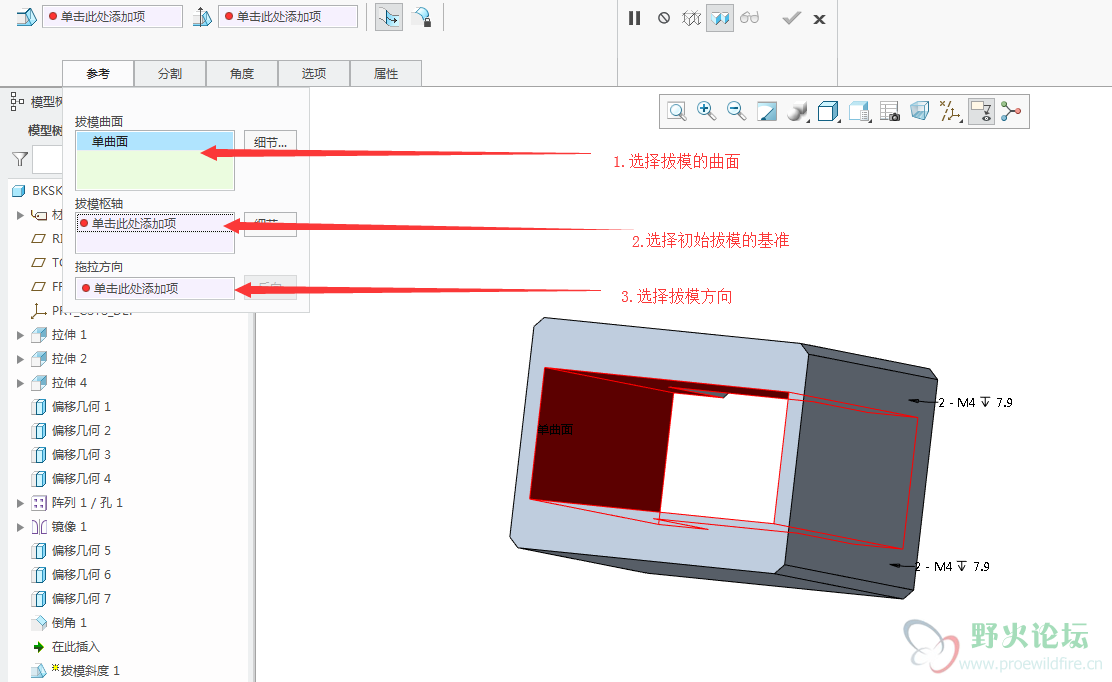Expand the 镜像 1 tree node

coord(21,527)
